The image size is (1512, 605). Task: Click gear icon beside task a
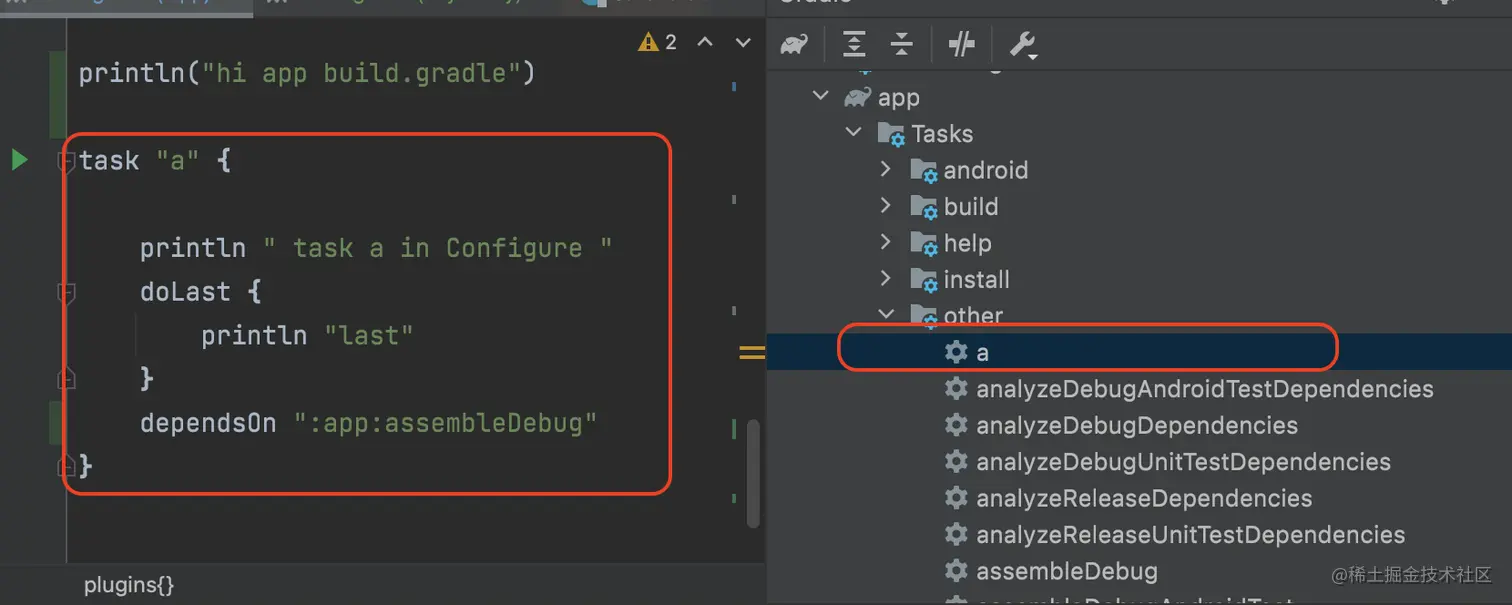[956, 352]
